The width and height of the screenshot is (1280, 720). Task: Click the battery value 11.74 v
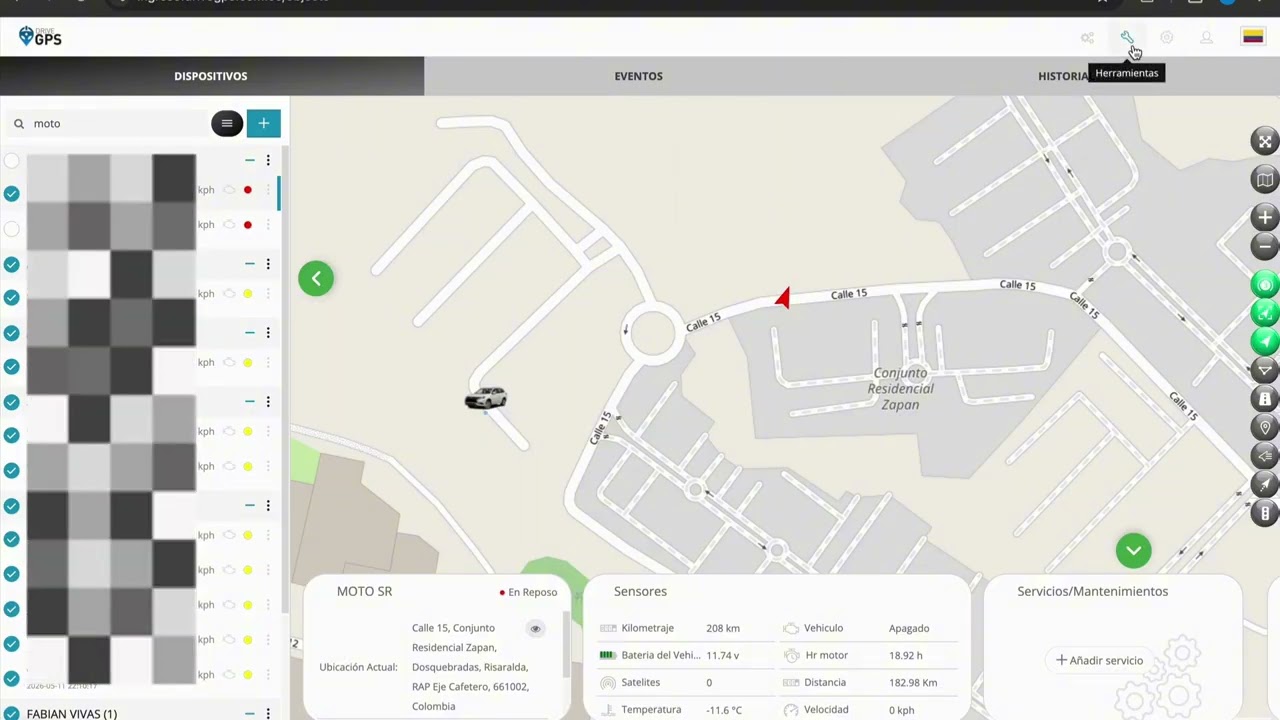point(723,655)
